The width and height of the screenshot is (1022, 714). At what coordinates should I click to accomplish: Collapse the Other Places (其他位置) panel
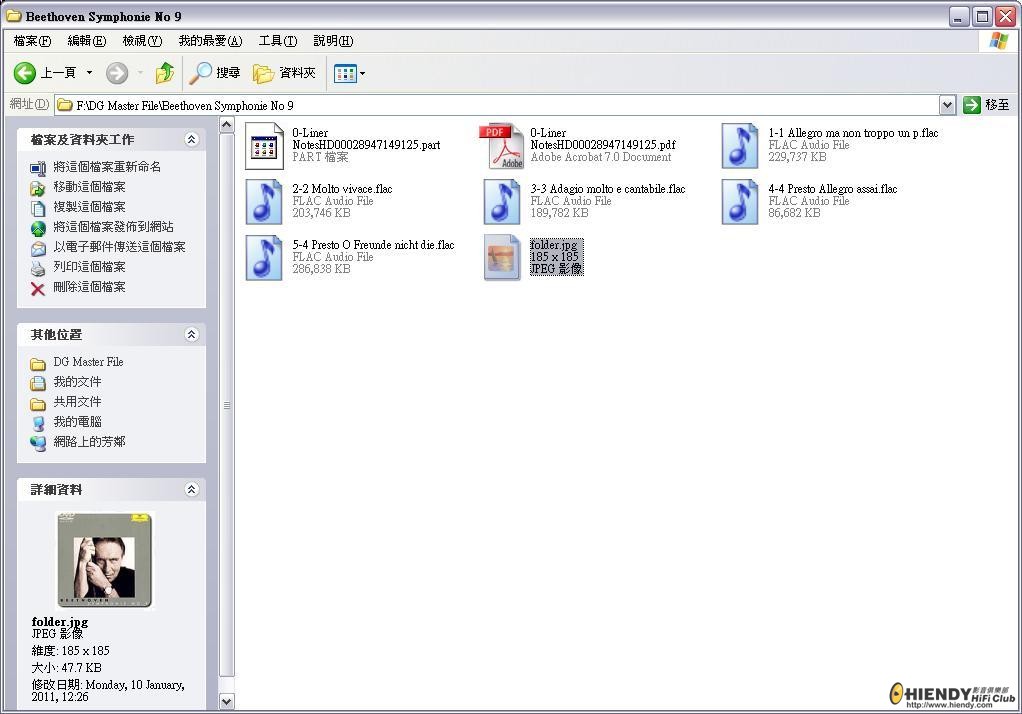(x=191, y=335)
